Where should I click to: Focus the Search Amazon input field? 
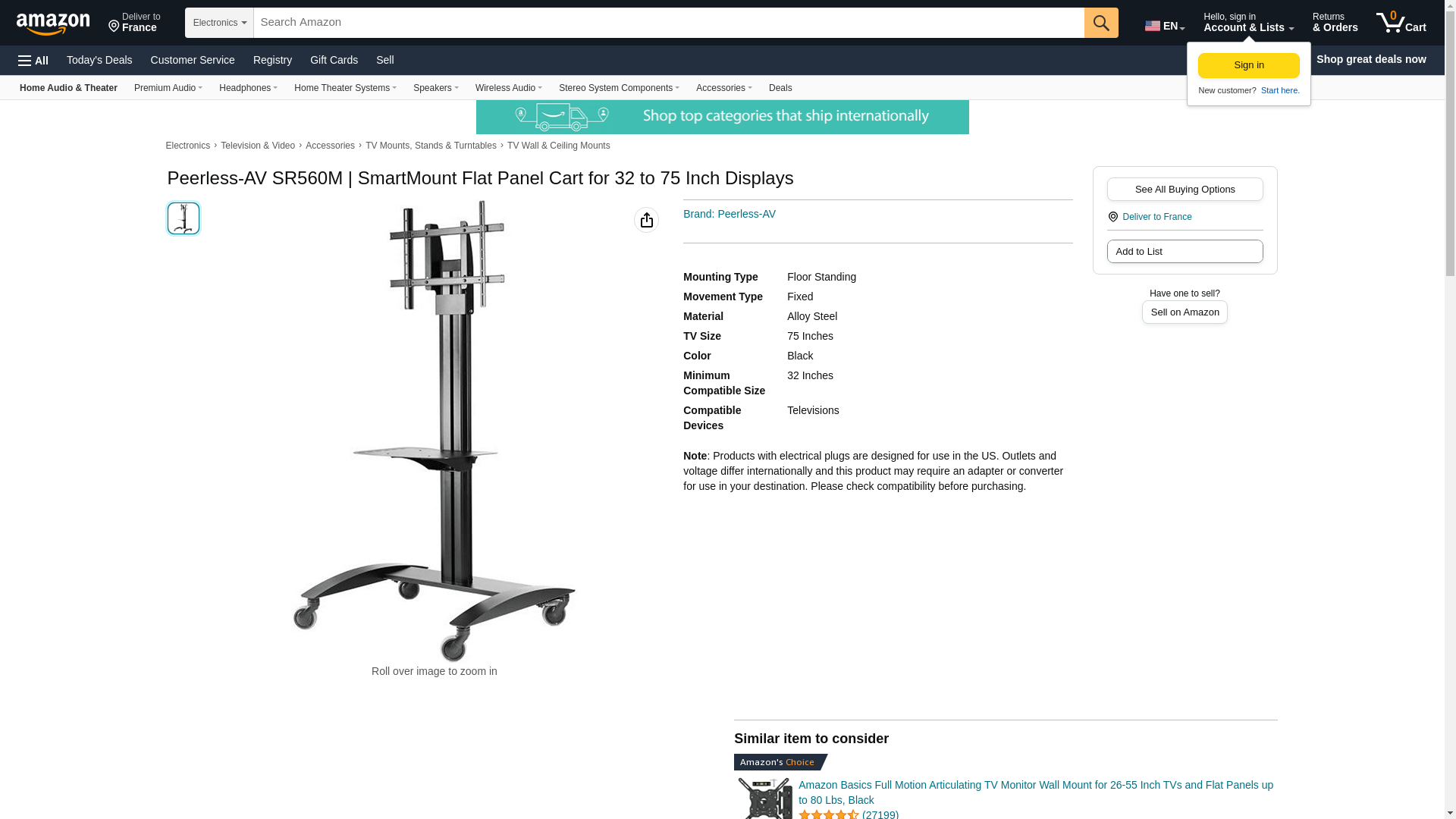[669, 23]
